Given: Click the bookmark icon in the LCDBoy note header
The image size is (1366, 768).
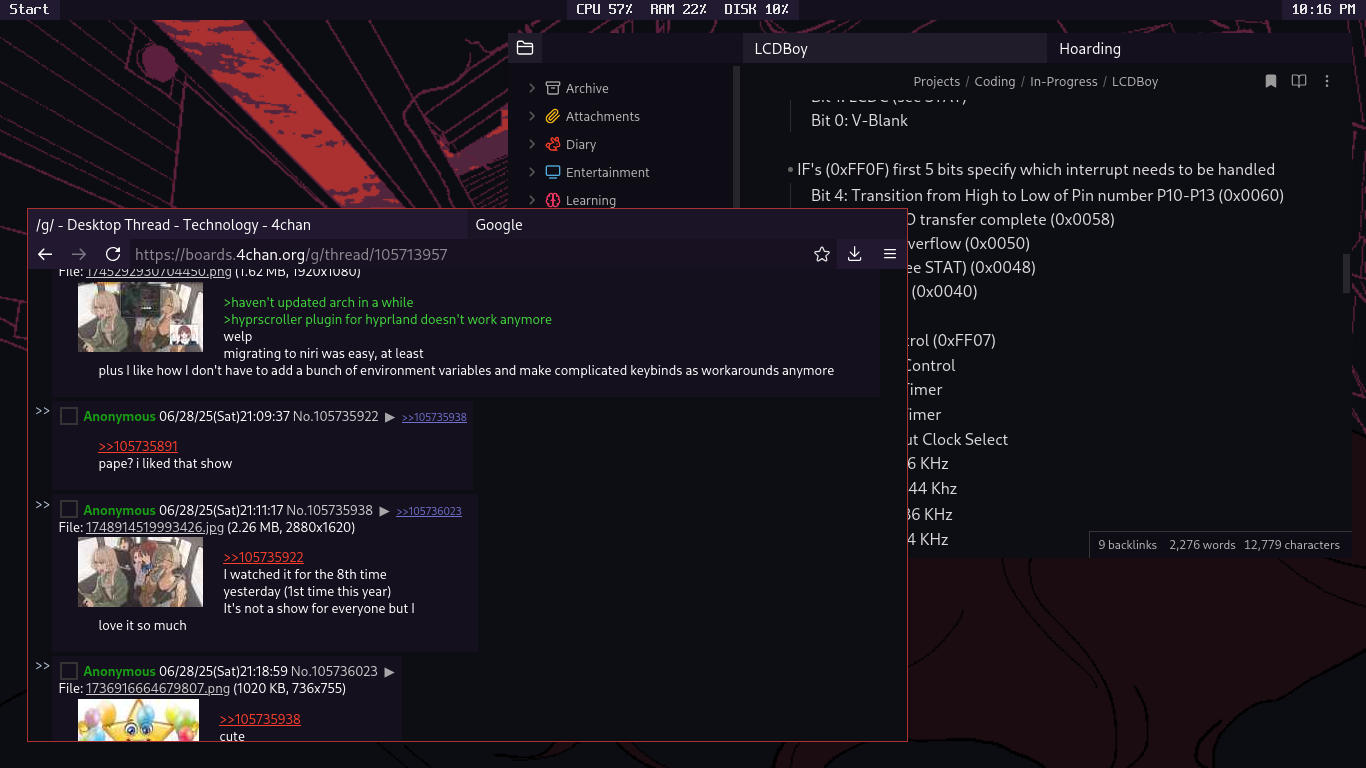Looking at the screenshot, I should [1271, 81].
